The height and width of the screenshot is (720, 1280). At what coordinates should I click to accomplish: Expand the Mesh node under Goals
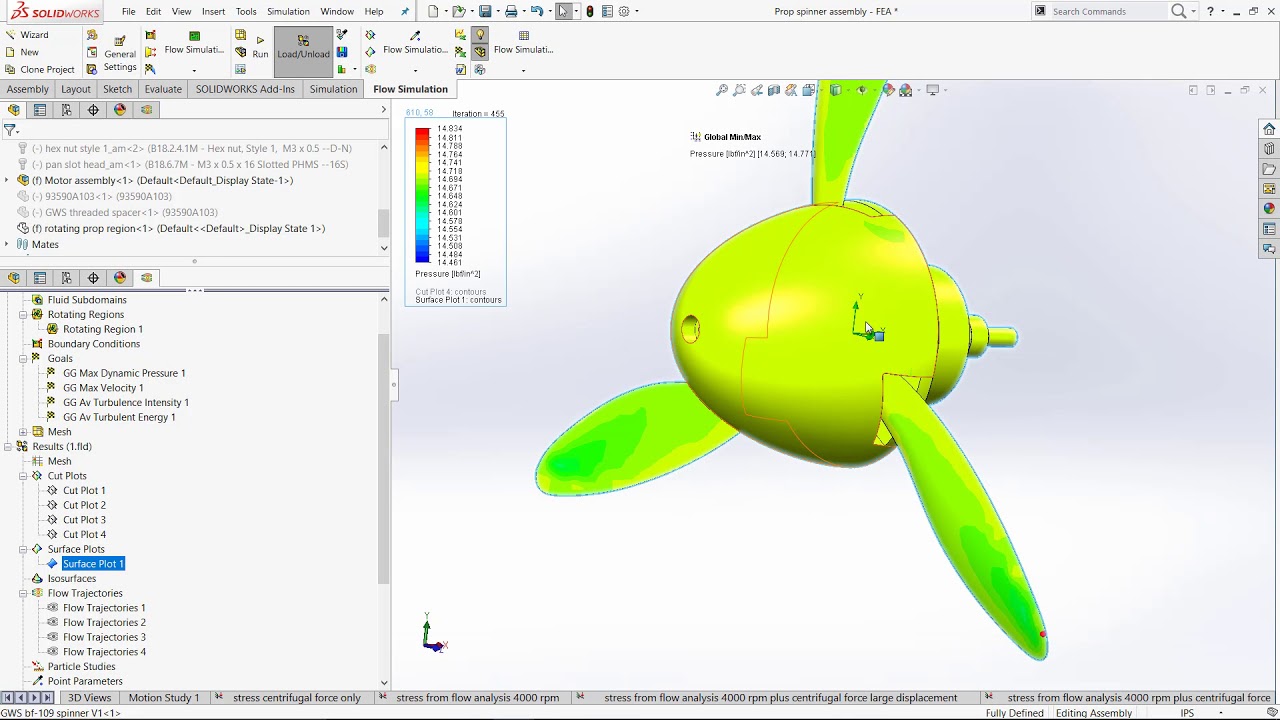(x=23, y=432)
